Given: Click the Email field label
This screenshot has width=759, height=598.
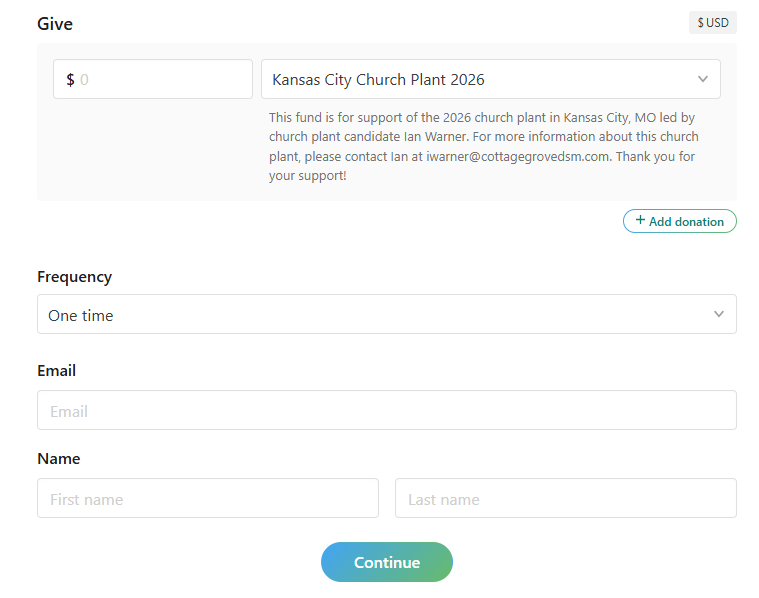Looking at the screenshot, I should coord(57,371).
